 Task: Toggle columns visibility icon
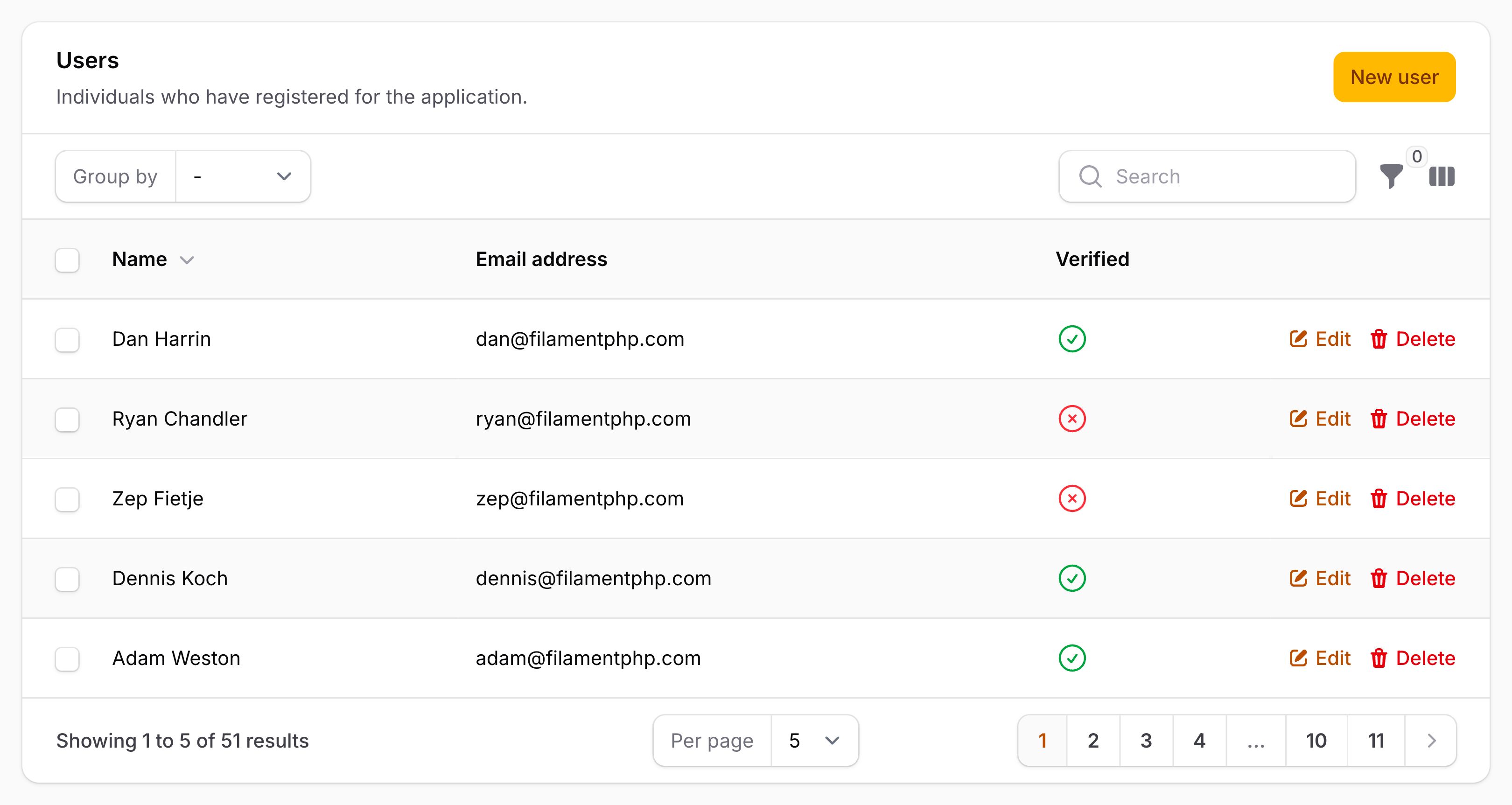pos(1442,176)
